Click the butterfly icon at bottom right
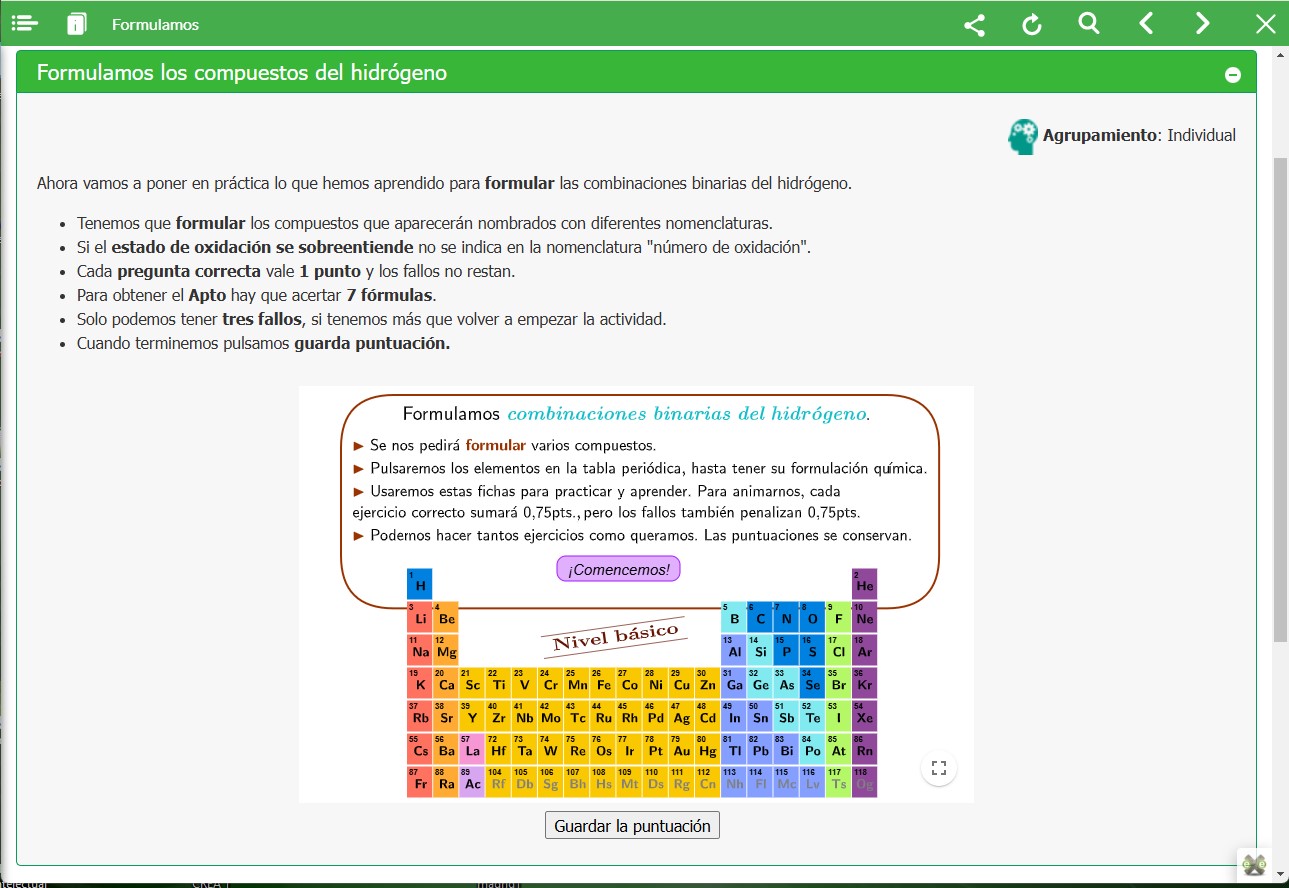This screenshot has width=1289, height=888. coord(1254,864)
